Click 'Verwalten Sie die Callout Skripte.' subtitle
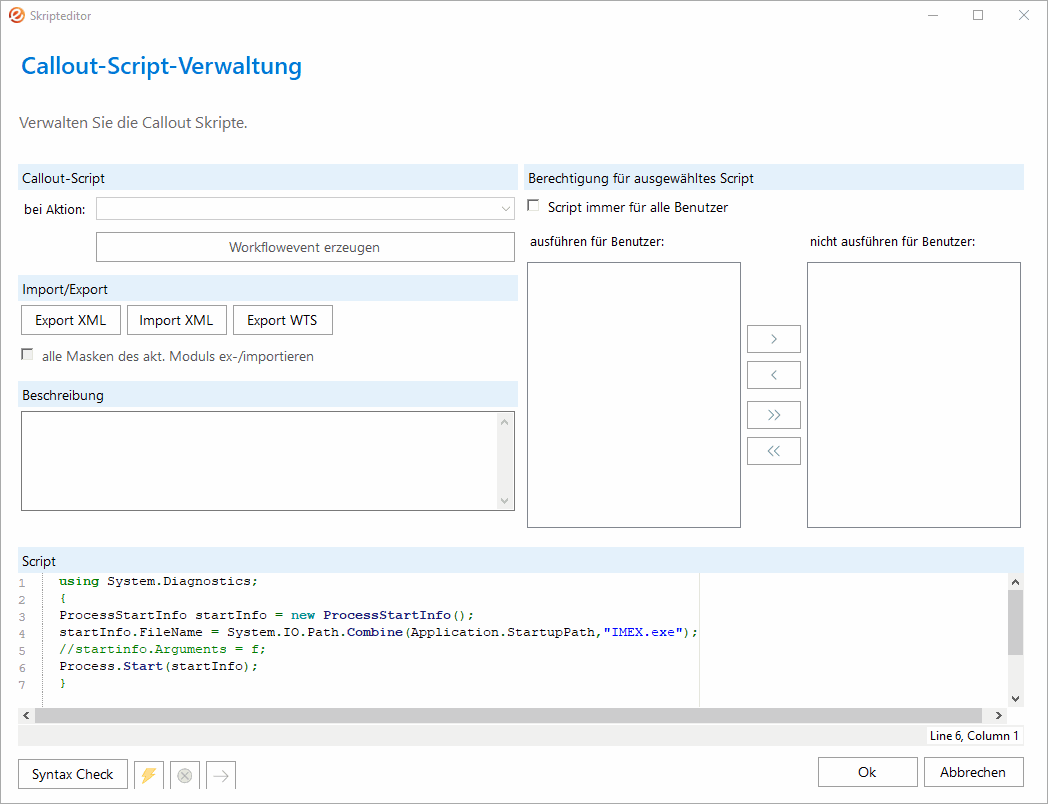The image size is (1048, 804). (134, 123)
